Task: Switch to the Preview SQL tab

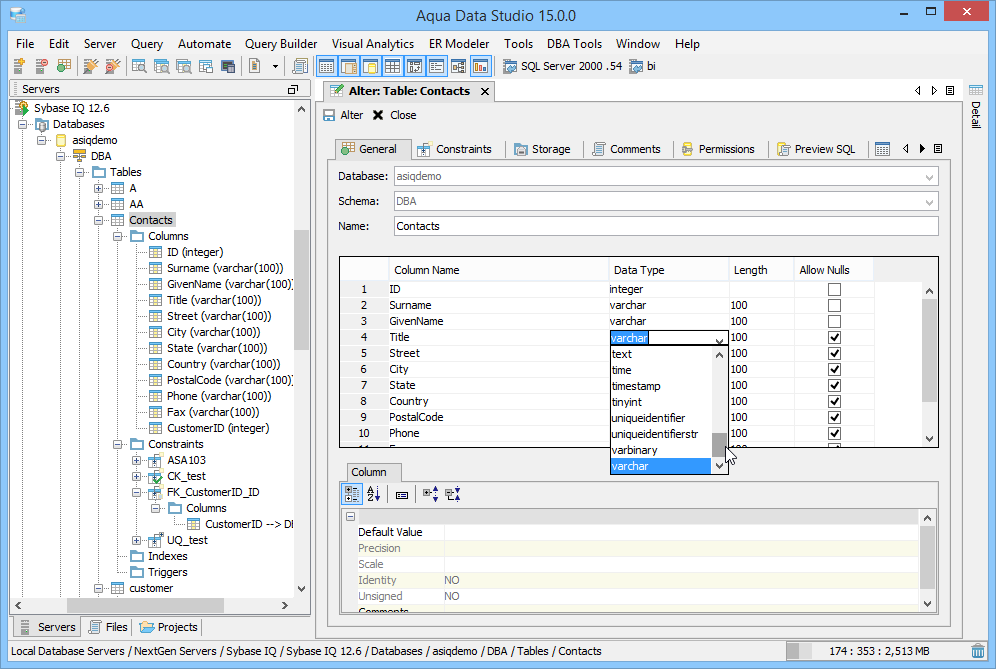Action: tap(816, 149)
